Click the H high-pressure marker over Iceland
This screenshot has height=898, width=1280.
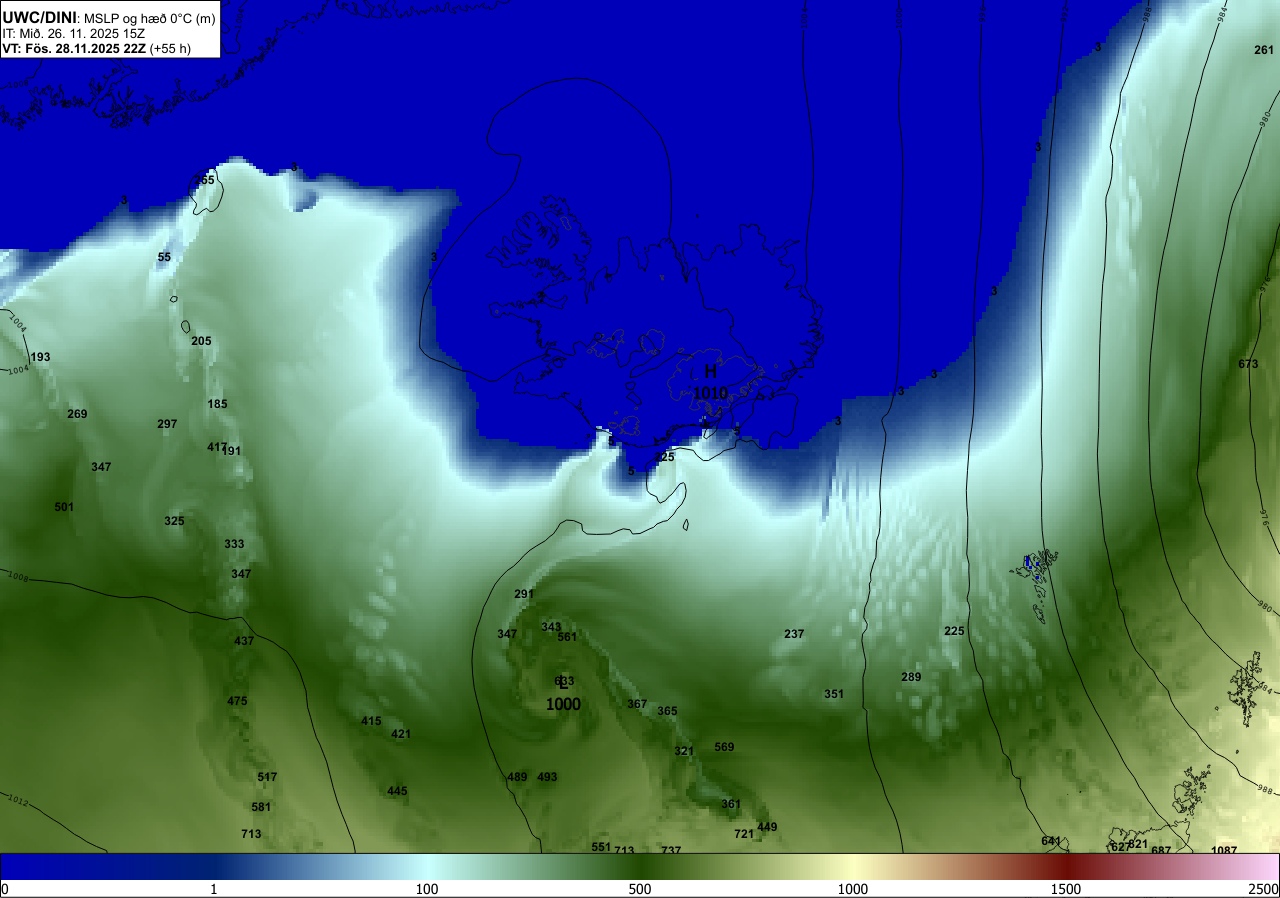tap(710, 372)
